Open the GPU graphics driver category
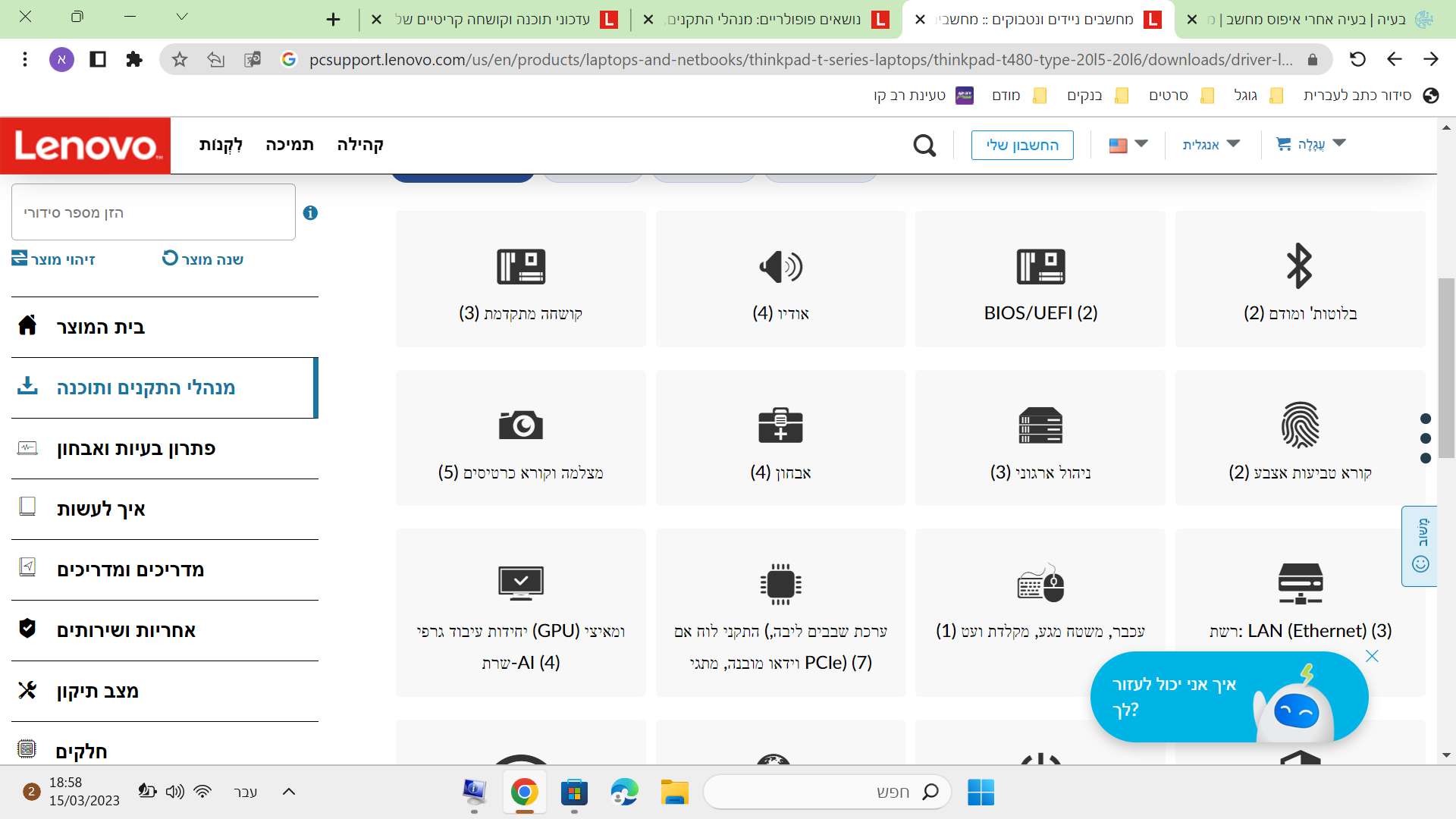Image resolution: width=1456 pixels, height=819 pixels. (521, 613)
